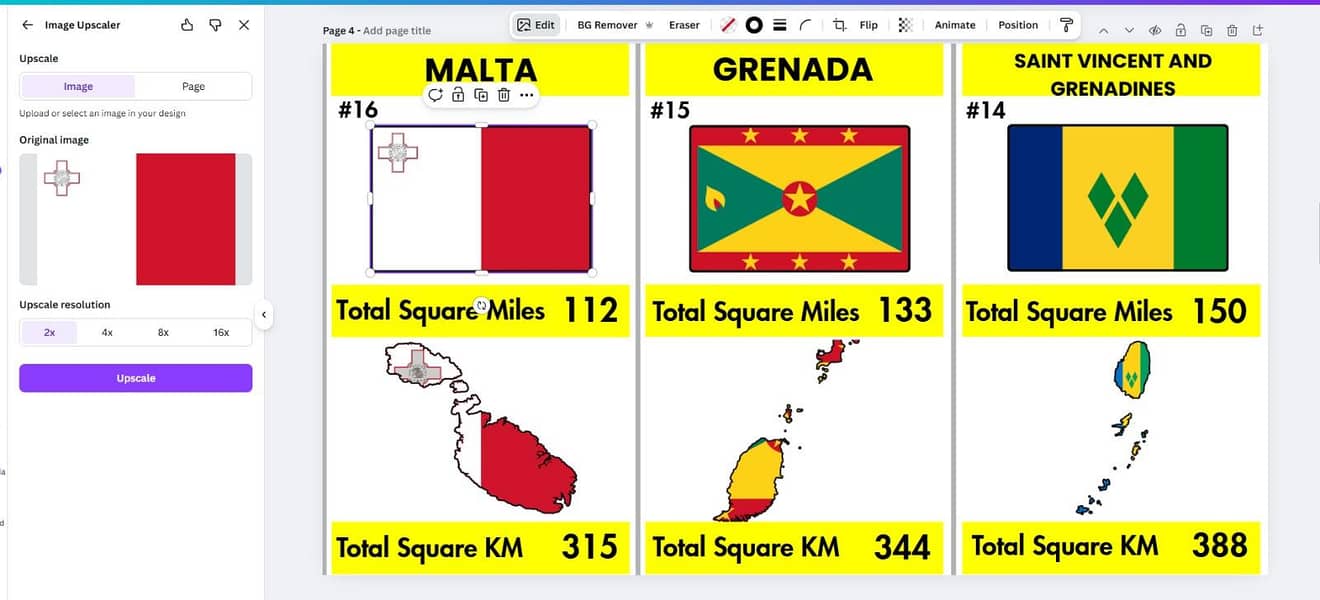
Task: Open the border weight lines icon
Action: click(780, 25)
